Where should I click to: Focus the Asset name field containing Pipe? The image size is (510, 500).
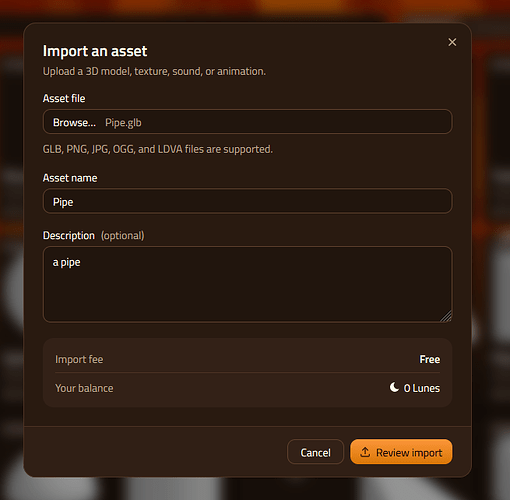coord(247,201)
